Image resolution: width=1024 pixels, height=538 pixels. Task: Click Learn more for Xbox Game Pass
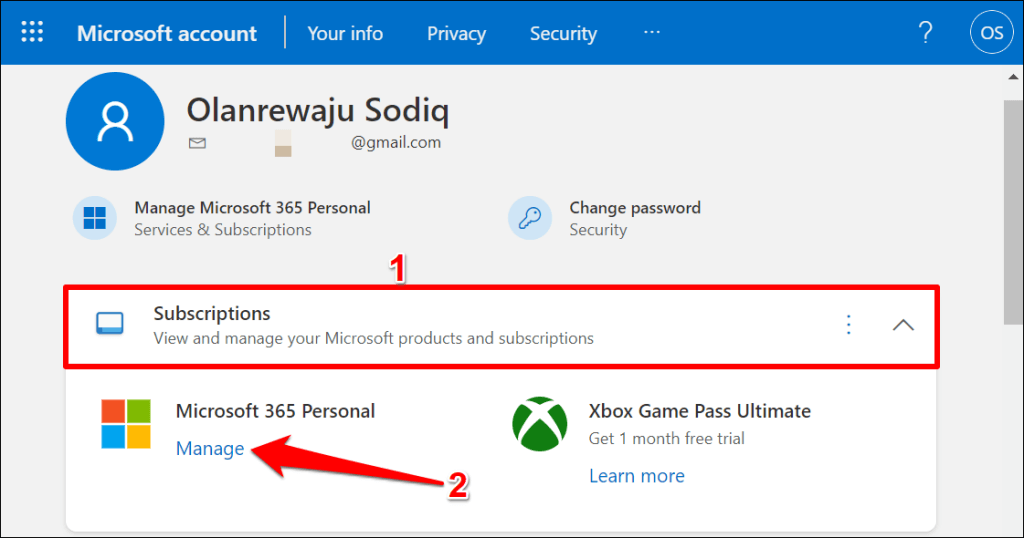pyautogui.click(x=637, y=476)
